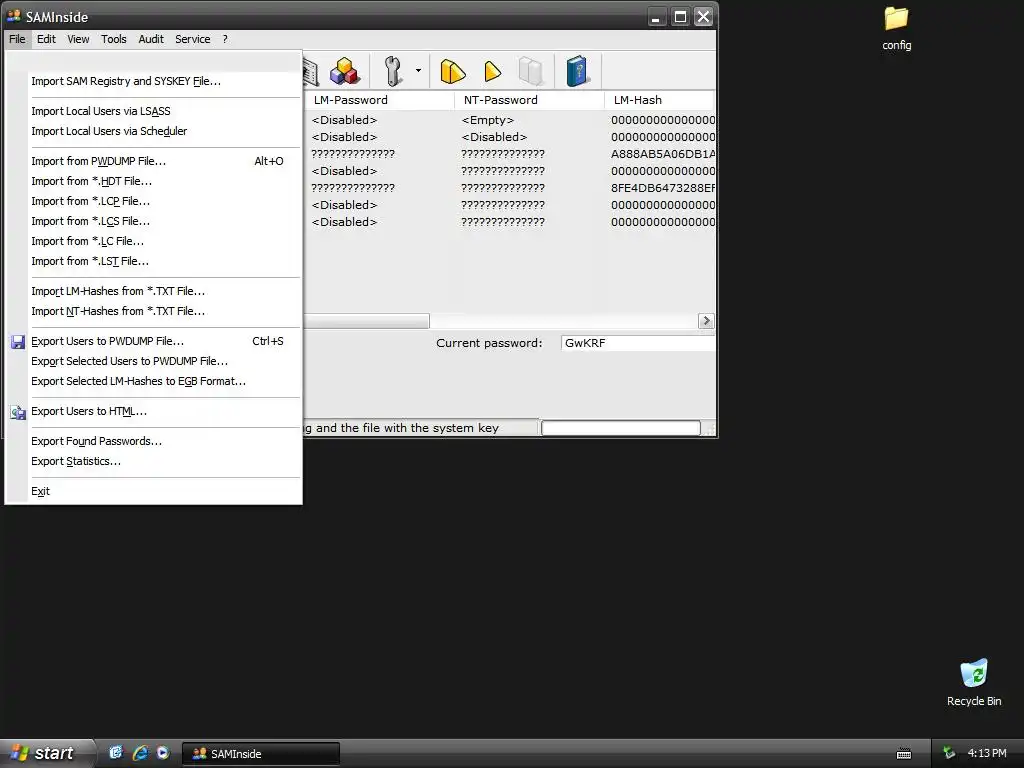Select the 8FE4DB6473288E LM-Hash cell
This screenshot has height=768, width=1024.
(663, 188)
